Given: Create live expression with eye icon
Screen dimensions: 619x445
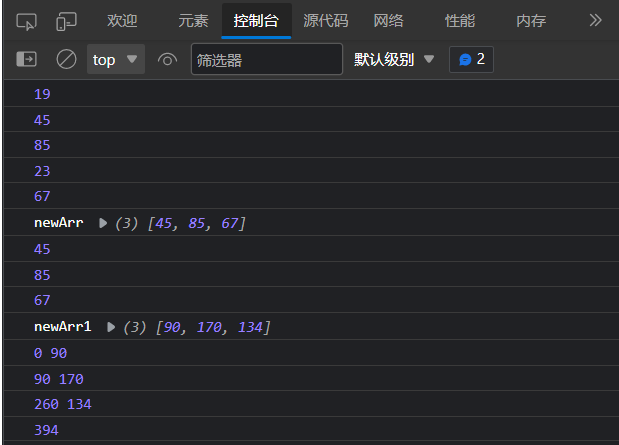Looking at the screenshot, I should coord(167,60).
